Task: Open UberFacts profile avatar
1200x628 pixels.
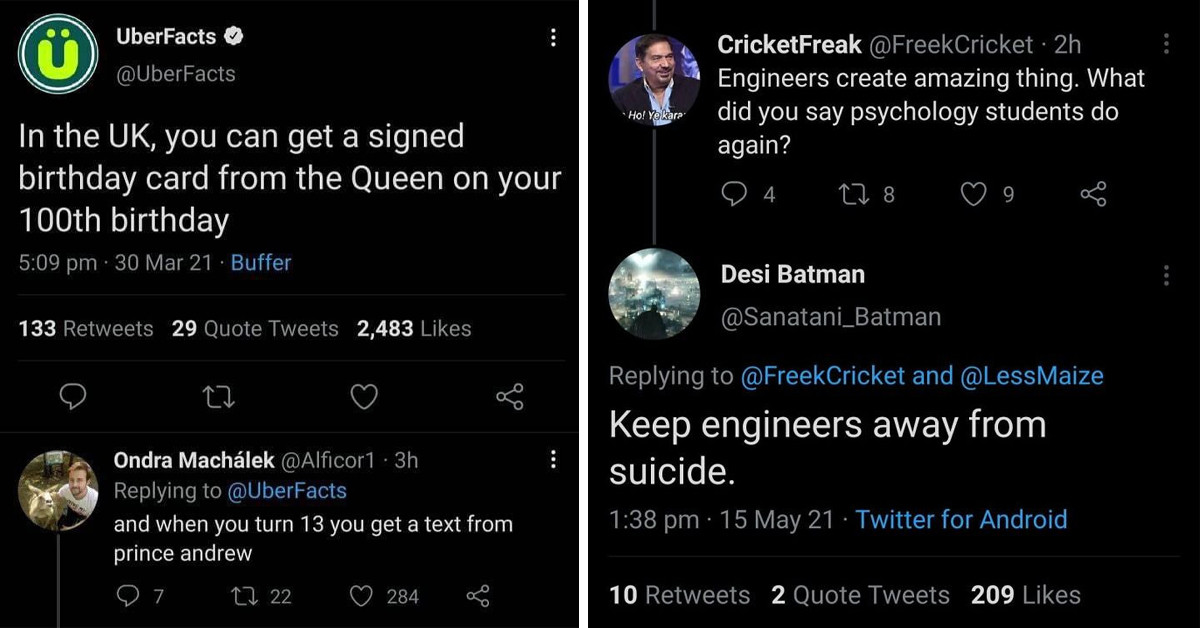Action: point(57,54)
